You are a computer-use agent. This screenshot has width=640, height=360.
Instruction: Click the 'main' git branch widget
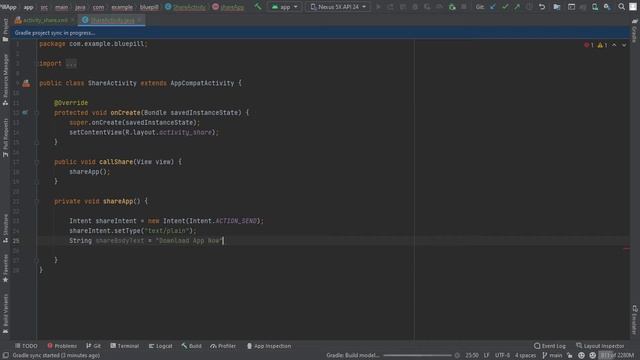tap(552, 356)
